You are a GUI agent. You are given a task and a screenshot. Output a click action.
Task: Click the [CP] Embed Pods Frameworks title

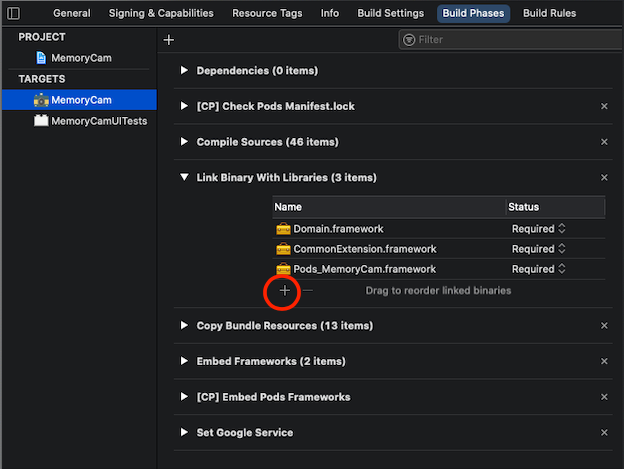273,397
